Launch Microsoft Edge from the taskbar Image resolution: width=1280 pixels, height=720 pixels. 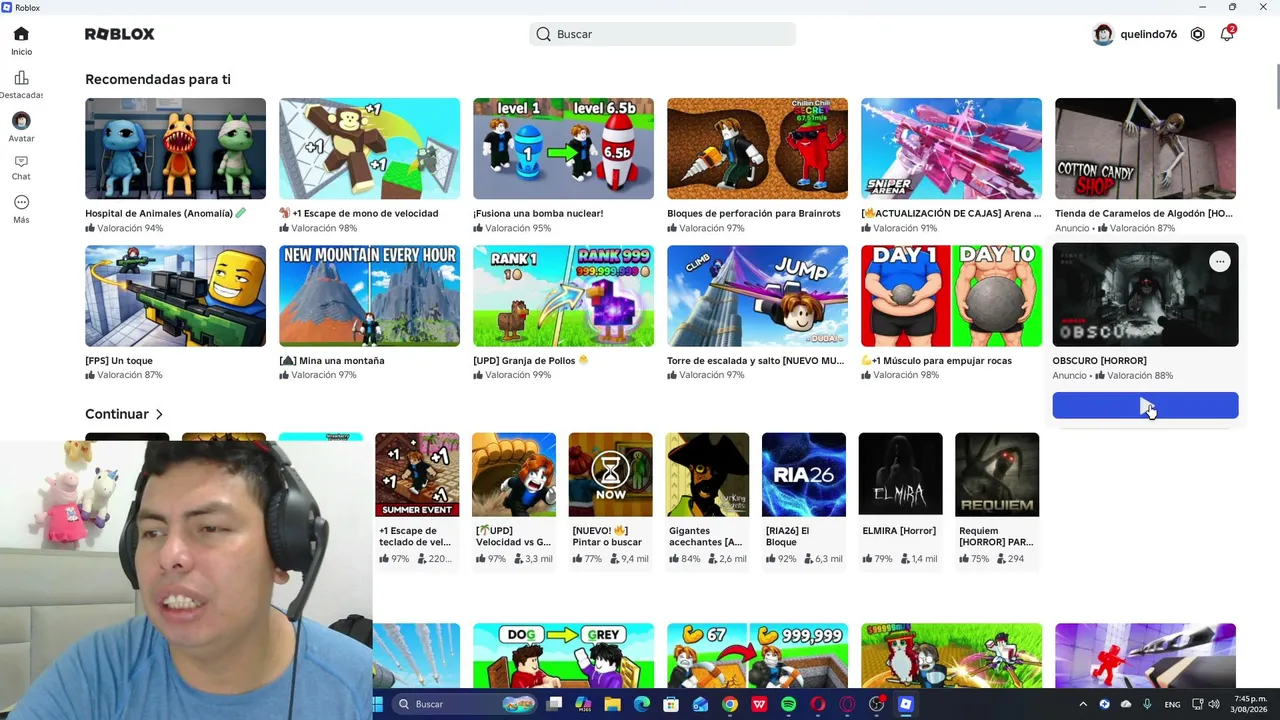click(642, 704)
